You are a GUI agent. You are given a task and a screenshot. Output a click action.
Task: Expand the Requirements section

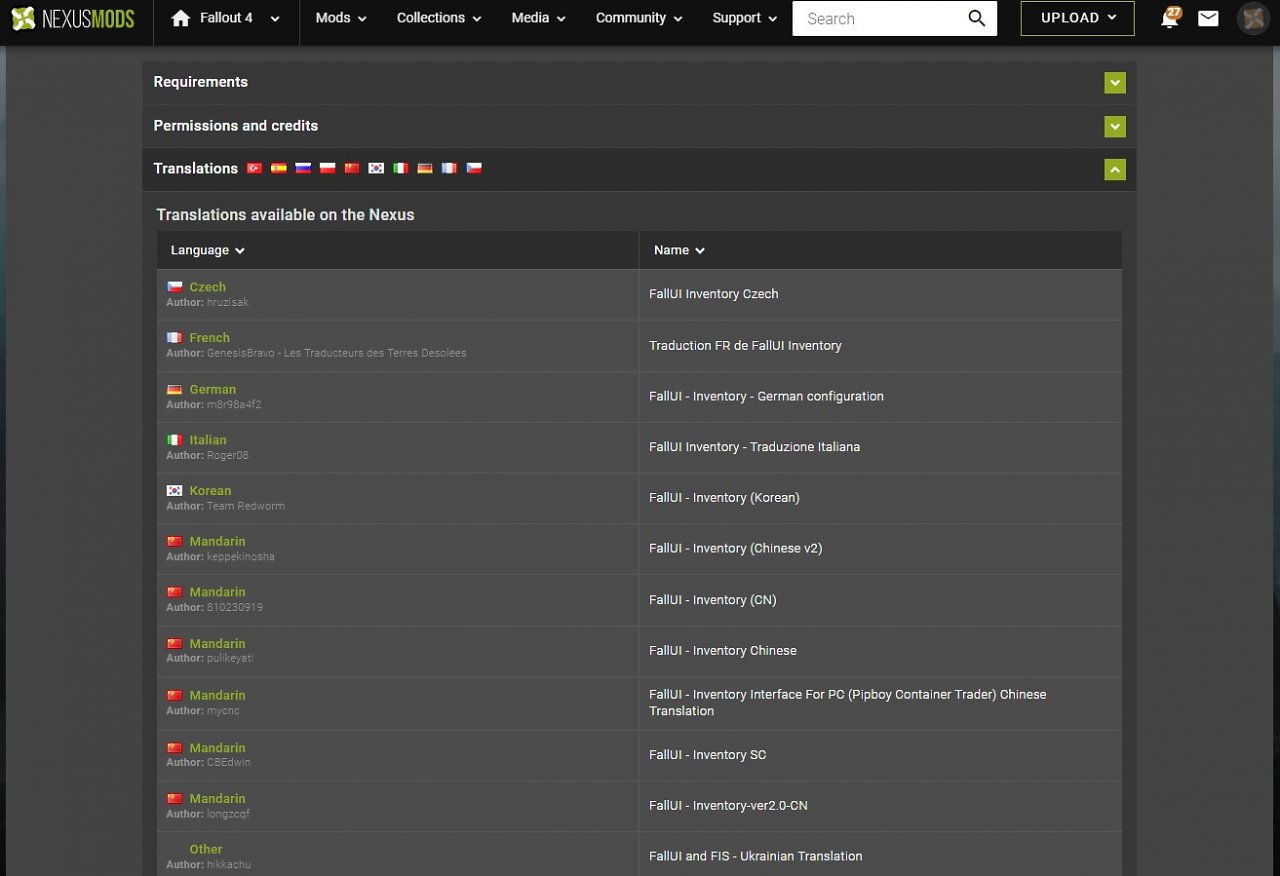[1115, 83]
